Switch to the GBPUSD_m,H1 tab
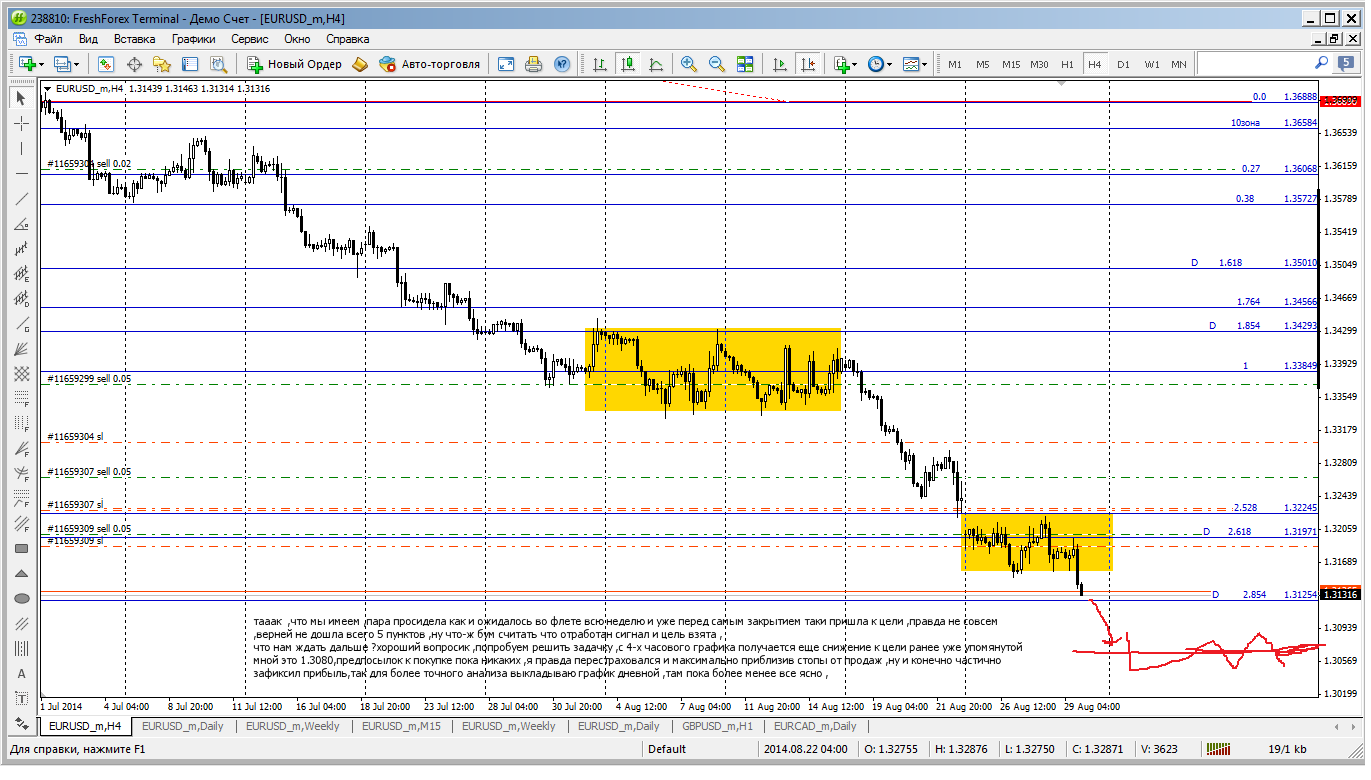 click(719, 726)
